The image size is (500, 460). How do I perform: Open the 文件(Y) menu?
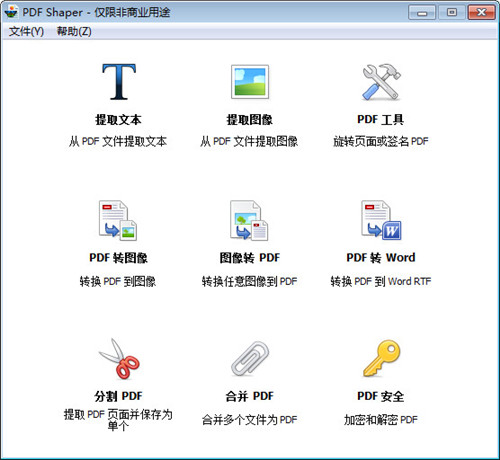pos(26,31)
